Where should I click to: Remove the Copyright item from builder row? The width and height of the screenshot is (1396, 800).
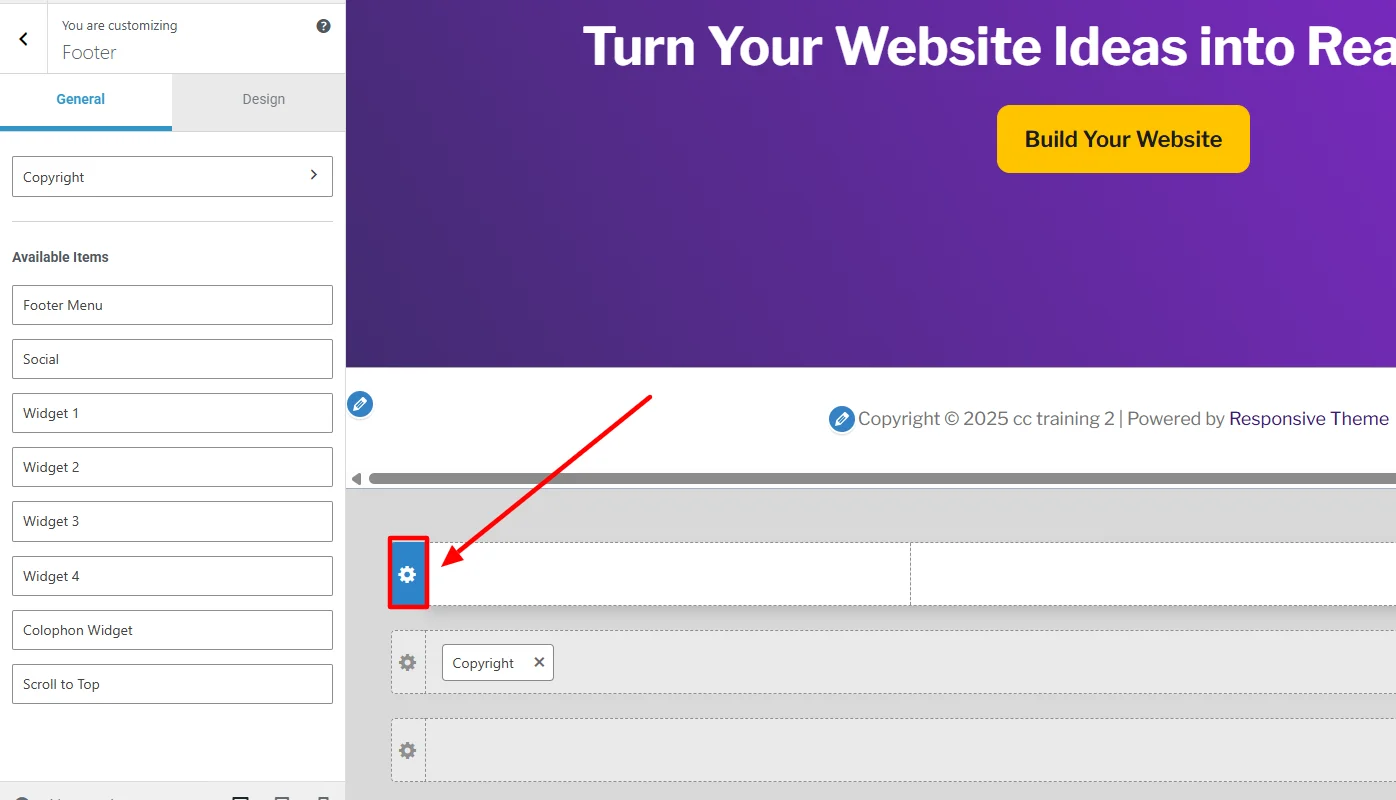539,662
